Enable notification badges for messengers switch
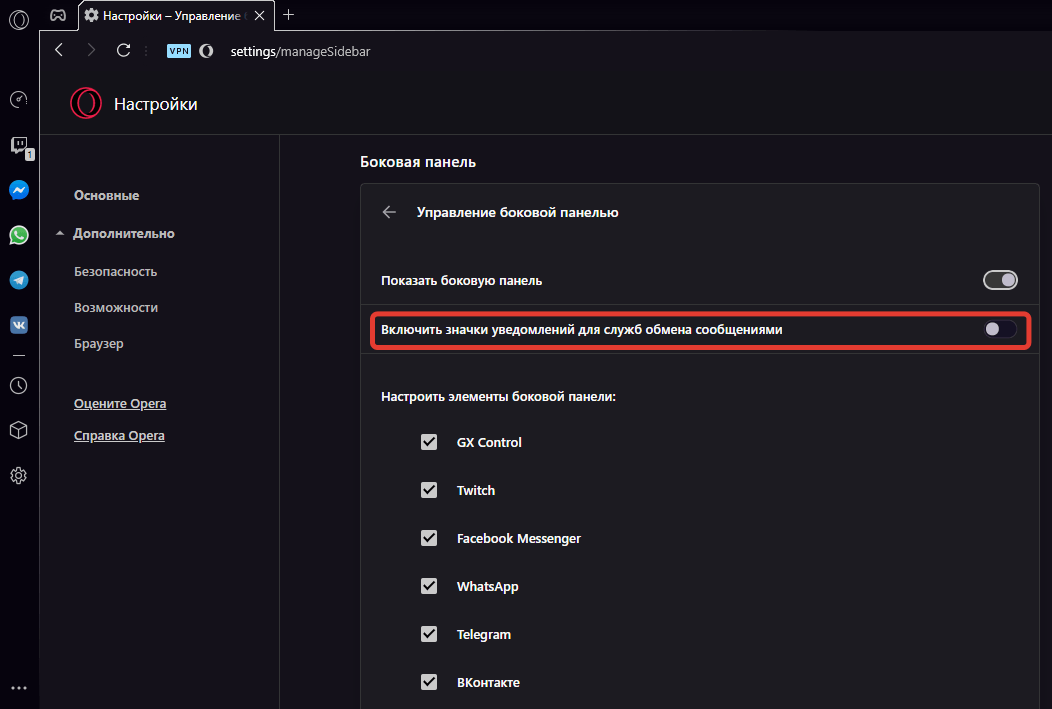 coord(1000,329)
